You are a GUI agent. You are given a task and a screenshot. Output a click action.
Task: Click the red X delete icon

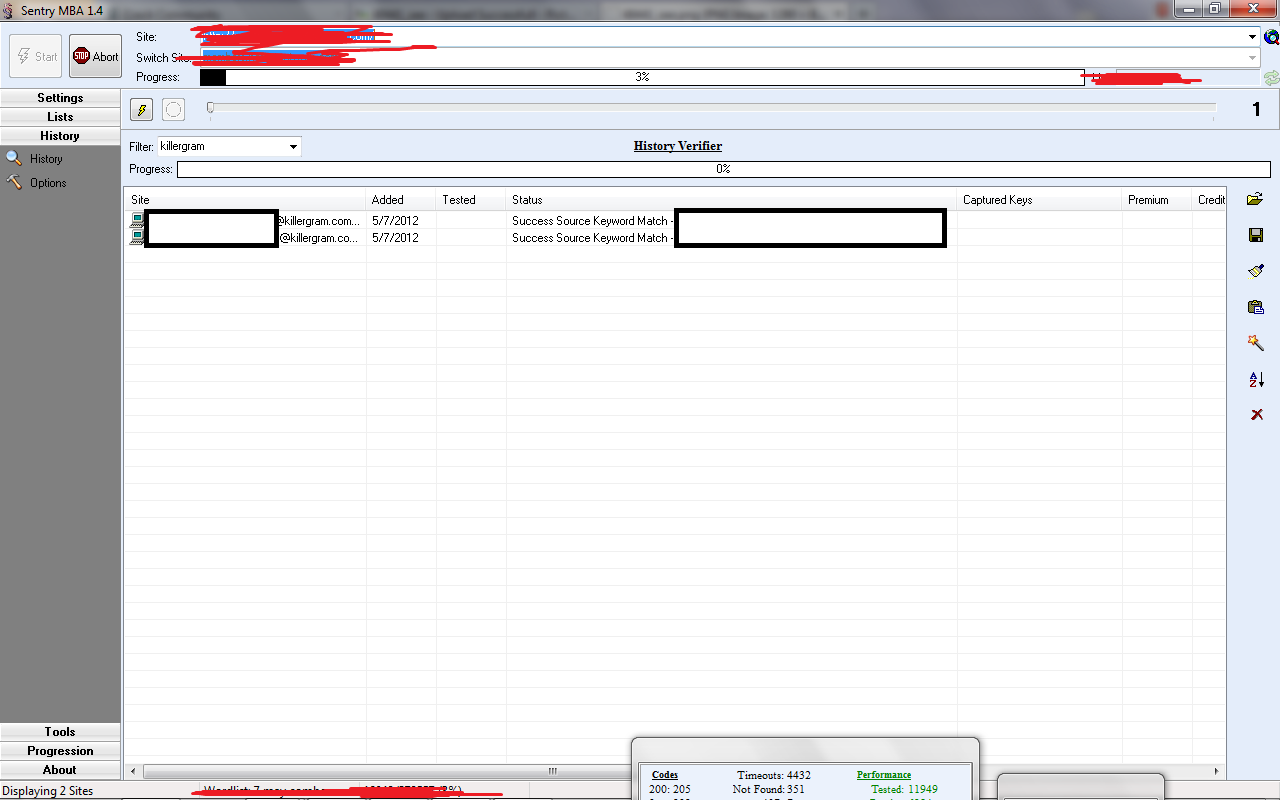click(1257, 415)
